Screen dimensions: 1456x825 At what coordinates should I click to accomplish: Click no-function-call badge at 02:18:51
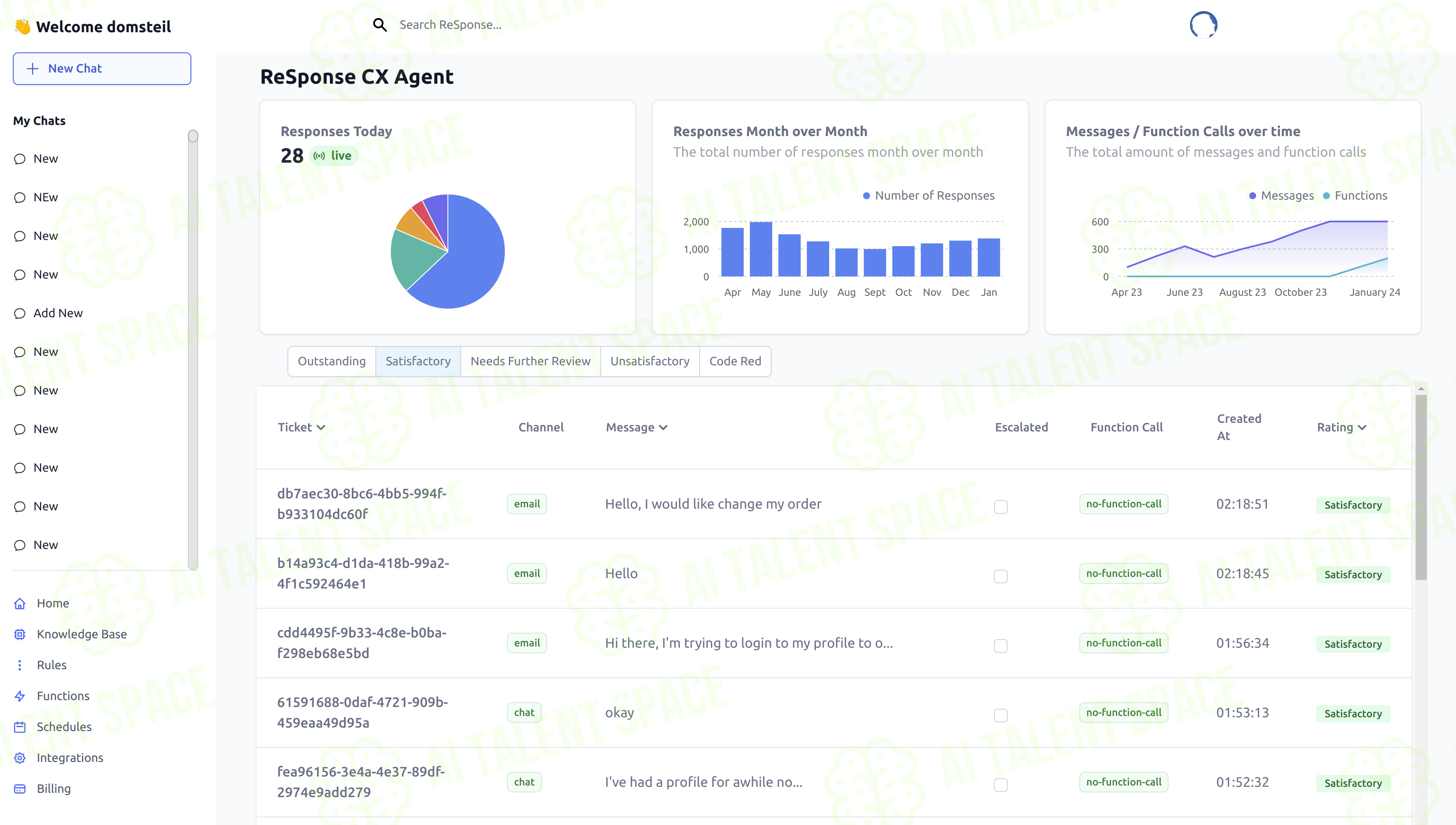tap(1124, 504)
